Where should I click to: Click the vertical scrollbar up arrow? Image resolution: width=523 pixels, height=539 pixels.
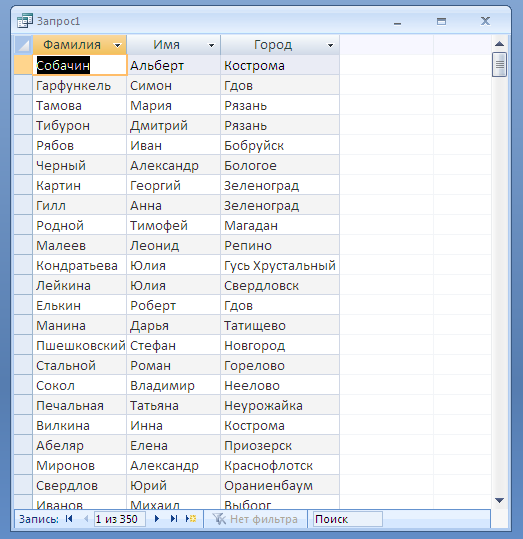click(x=499, y=44)
